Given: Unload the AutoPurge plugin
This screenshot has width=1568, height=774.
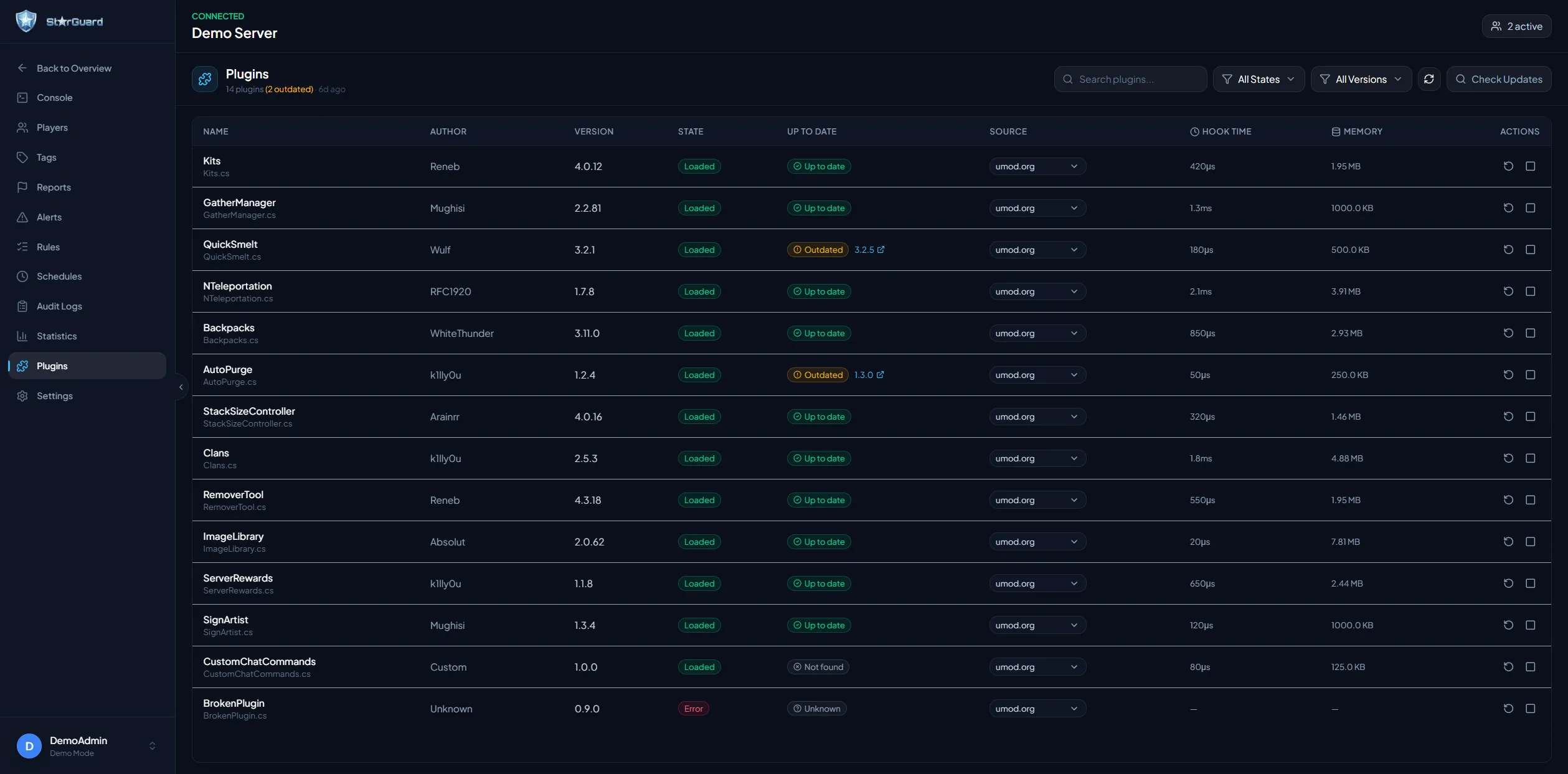Looking at the screenshot, I should pos(1531,375).
